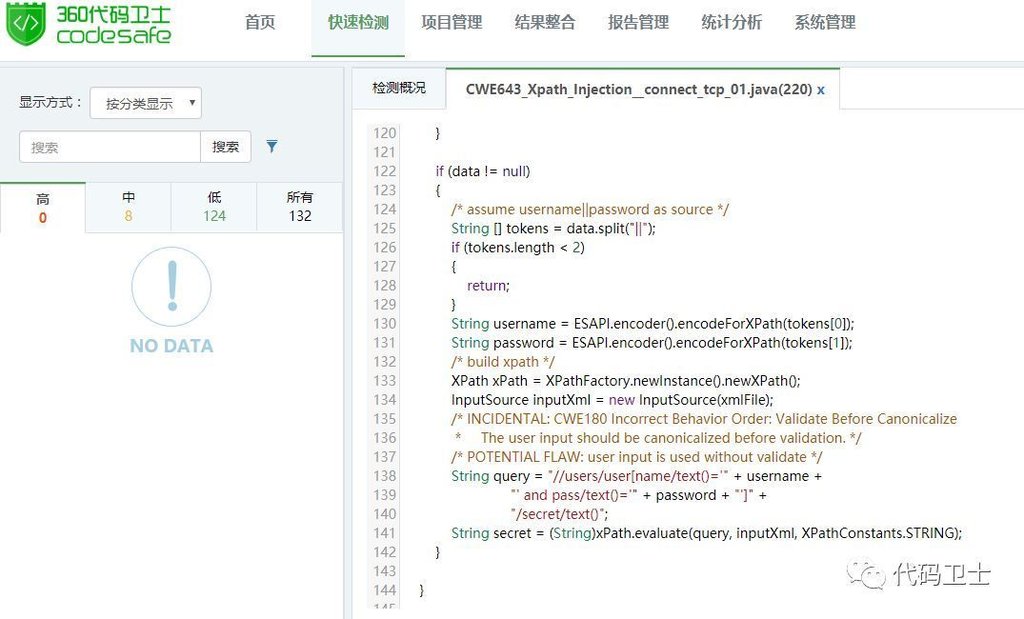The height and width of the screenshot is (619, 1024).
Task: Open 系统管理 navigation item
Action: pos(825,23)
